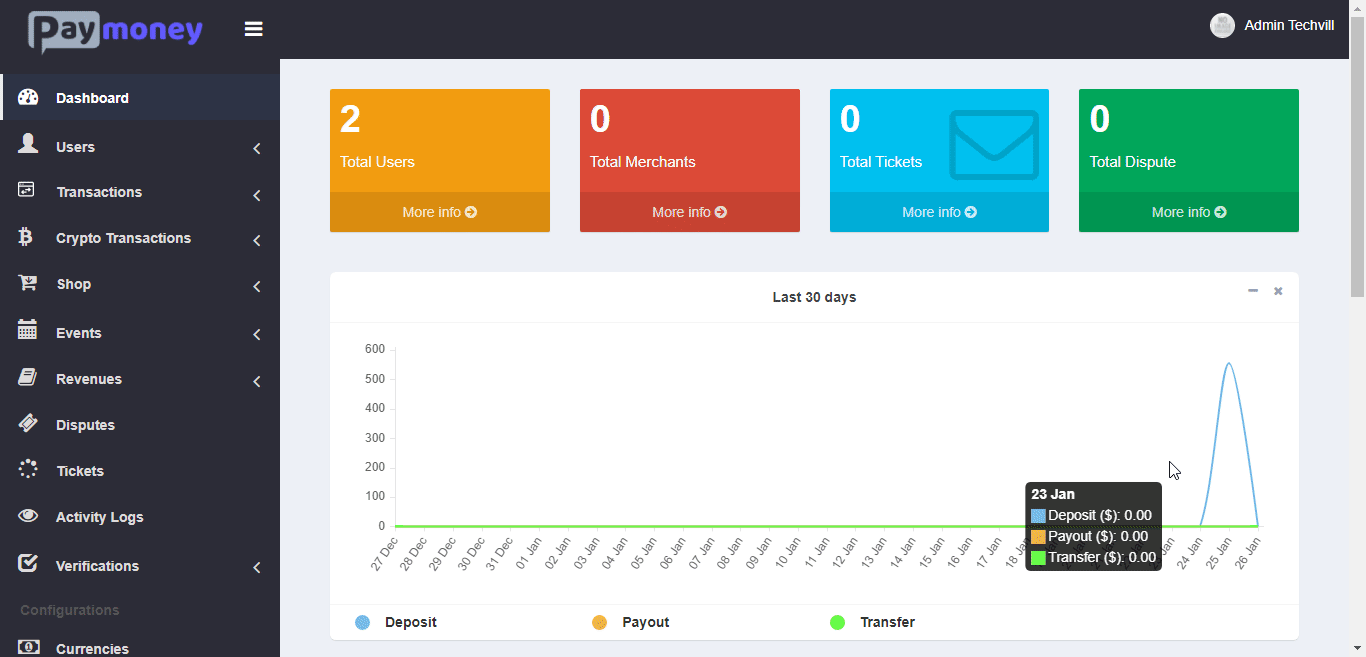Expand the Users submenu chevron
Viewport: 1366px width, 657px height.
[x=257, y=149]
